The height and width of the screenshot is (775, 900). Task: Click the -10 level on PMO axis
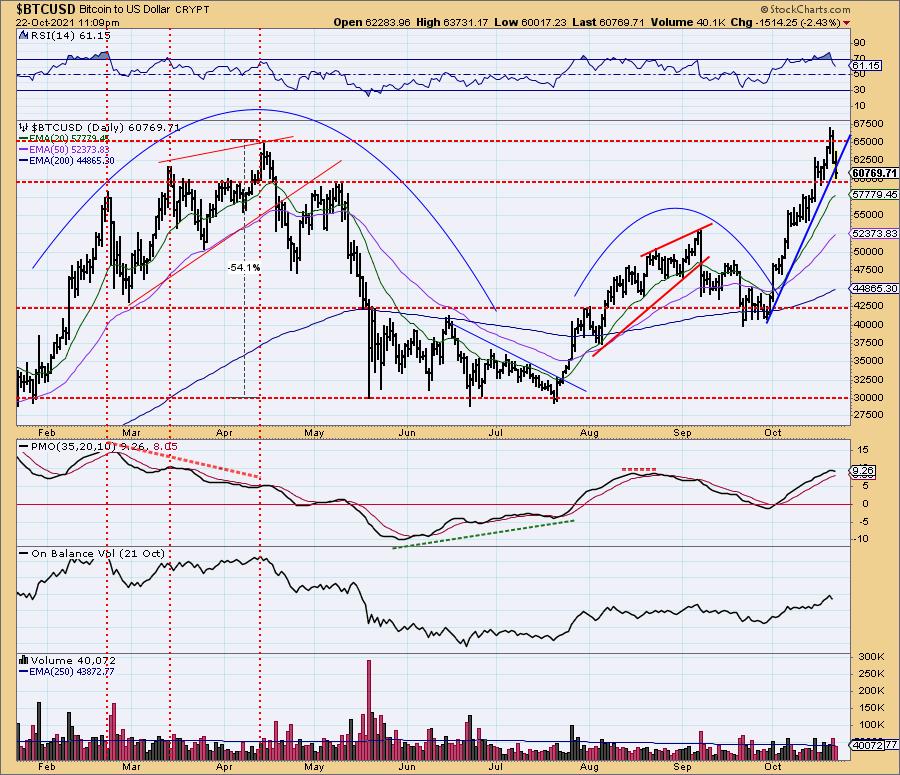coord(861,538)
